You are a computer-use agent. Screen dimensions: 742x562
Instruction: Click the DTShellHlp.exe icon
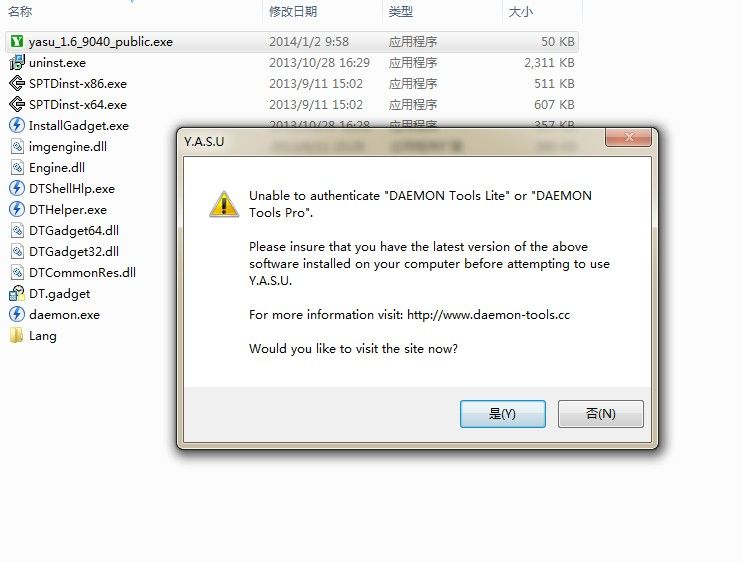[17, 188]
